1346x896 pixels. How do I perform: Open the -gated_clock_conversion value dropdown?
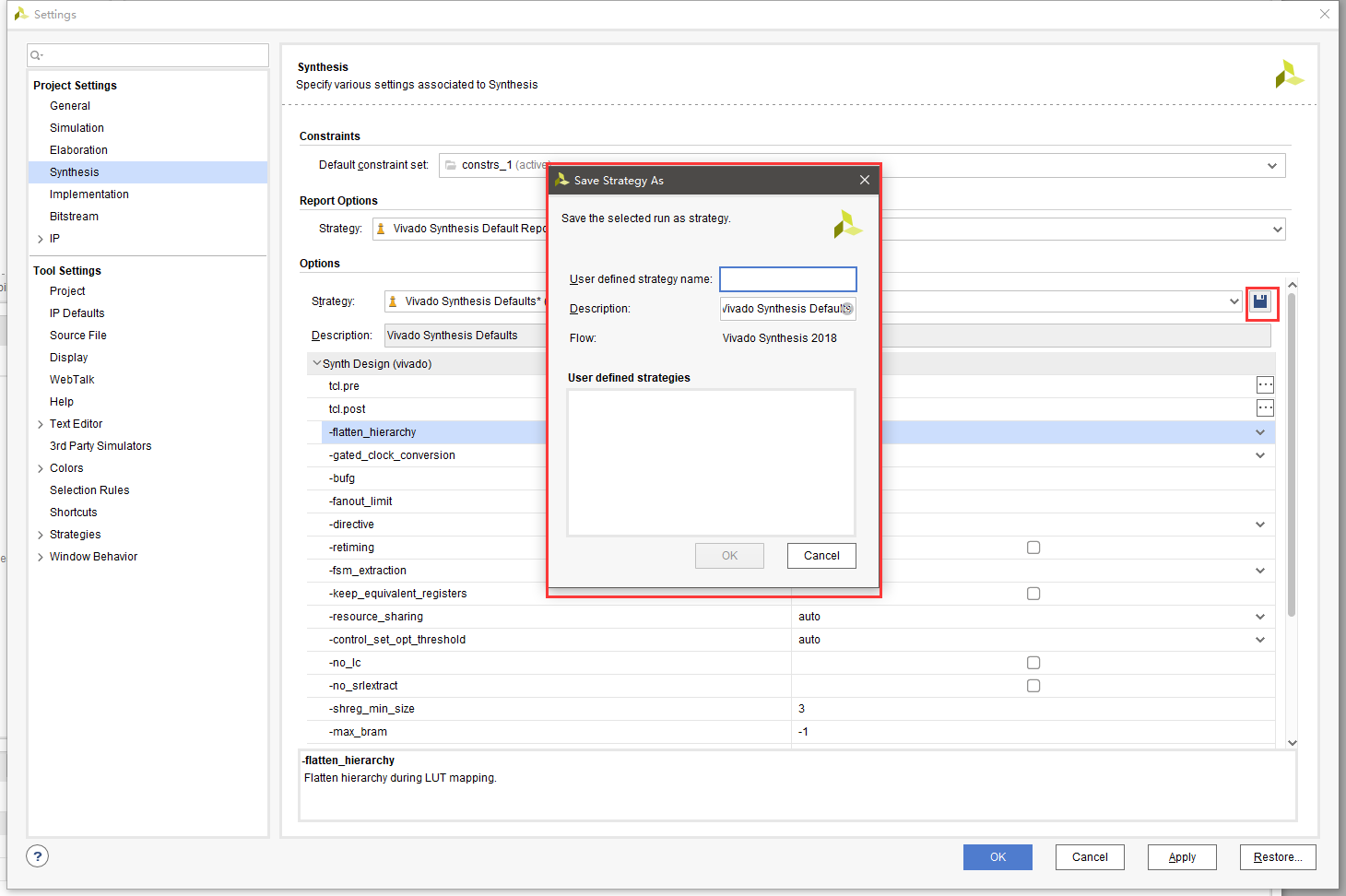coord(1260,455)
